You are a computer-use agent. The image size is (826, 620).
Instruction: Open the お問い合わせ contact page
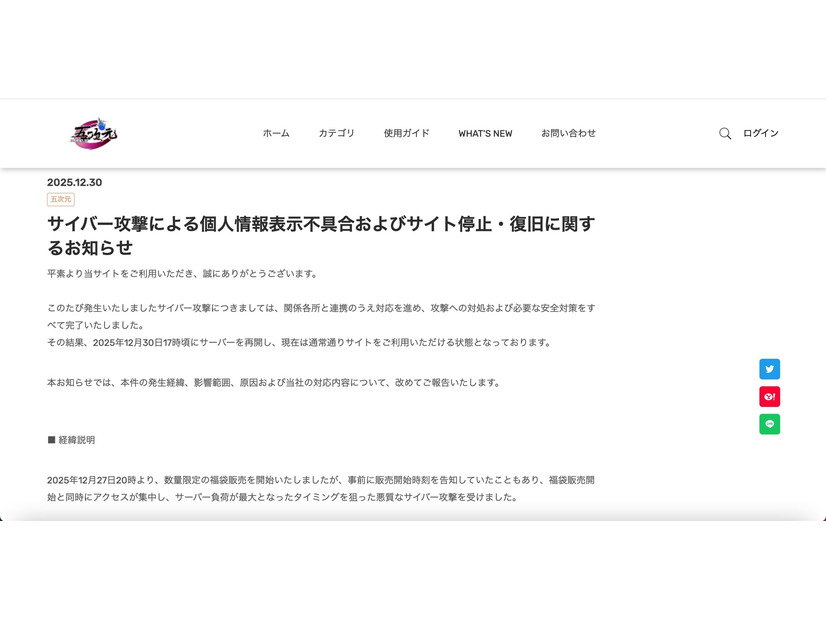coord(567,132)
